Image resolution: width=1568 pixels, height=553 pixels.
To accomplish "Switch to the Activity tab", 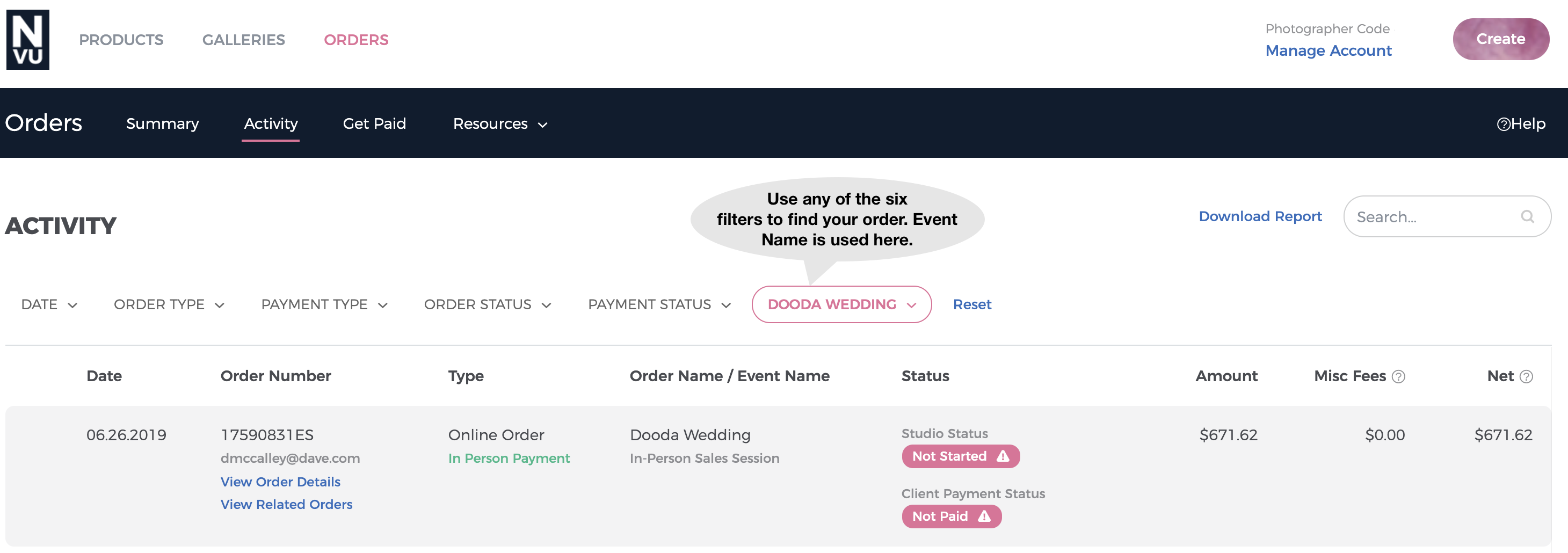I will 271,123.
